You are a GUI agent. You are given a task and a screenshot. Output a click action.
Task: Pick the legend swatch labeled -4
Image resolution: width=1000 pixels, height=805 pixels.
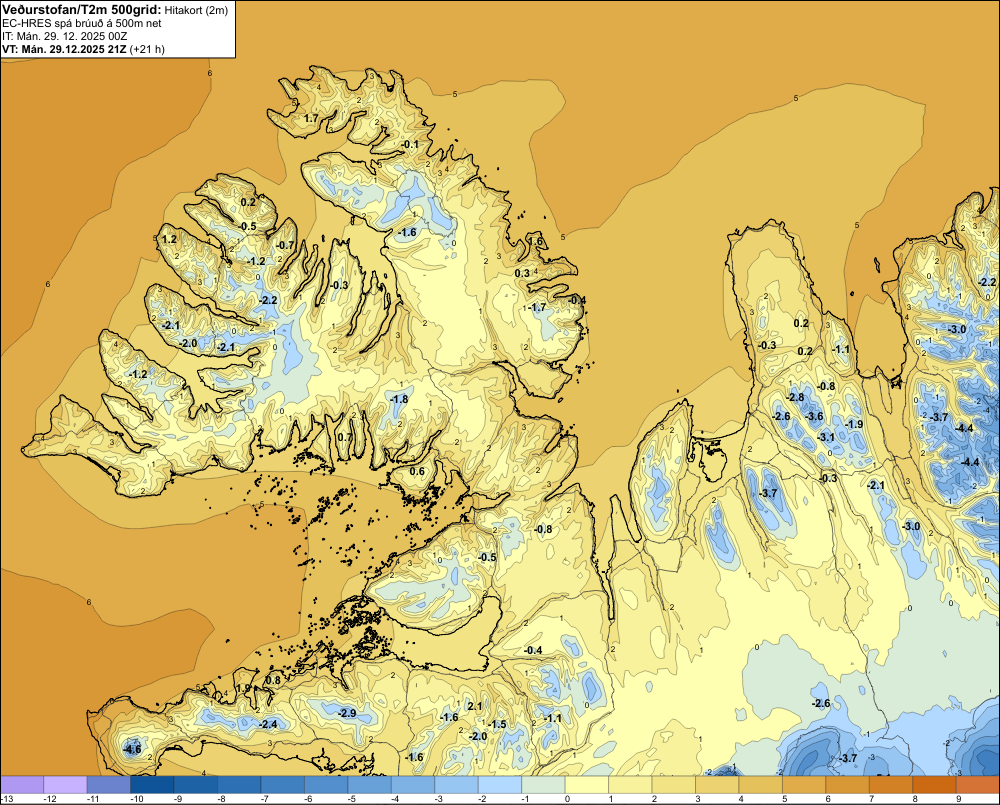(413, 784)
